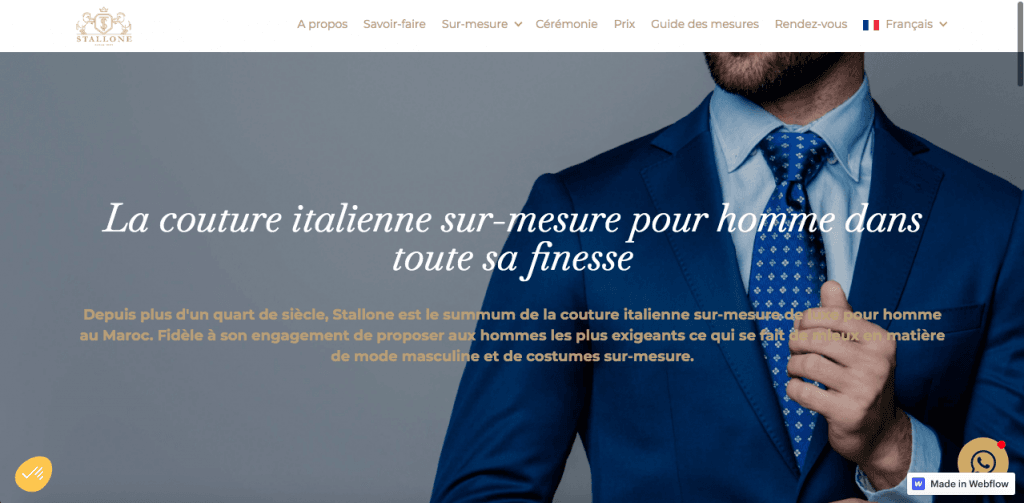Image resolution: width=1024 pixels, height=503 pixels.
Task: Click the page vertical scrollbar thumb
Action: click(1020, 42)
